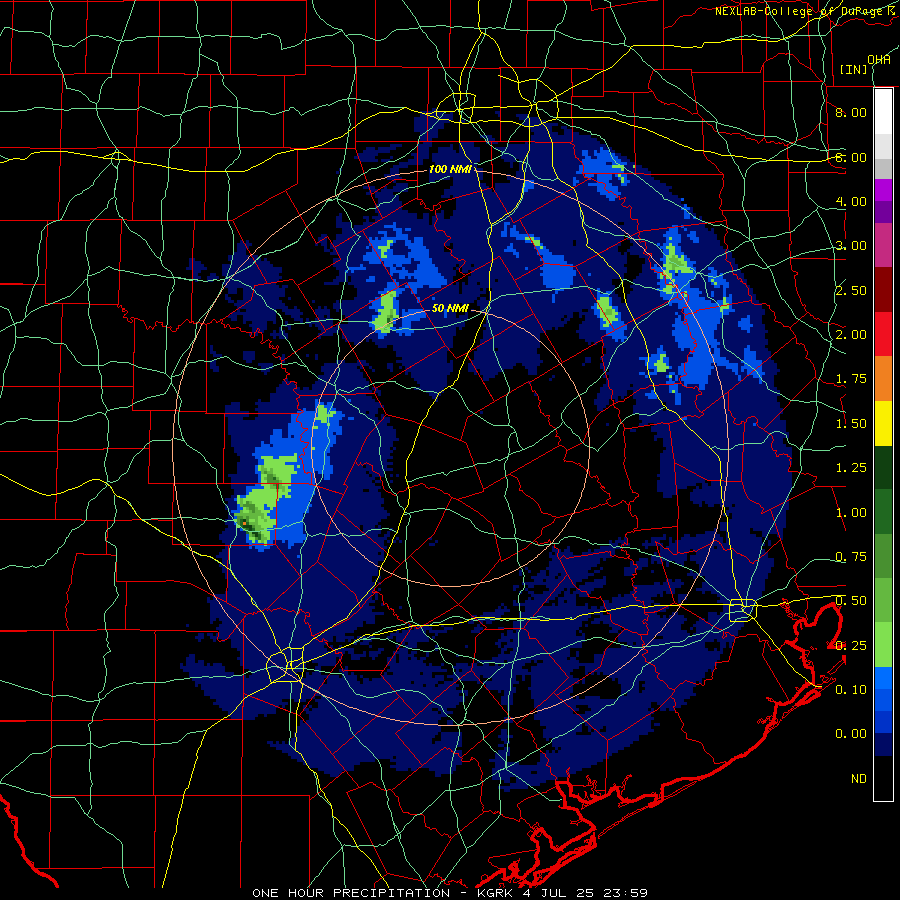900x900 pixels.
Task: Click the '0.50' legend value
Action: pos(851,601)
